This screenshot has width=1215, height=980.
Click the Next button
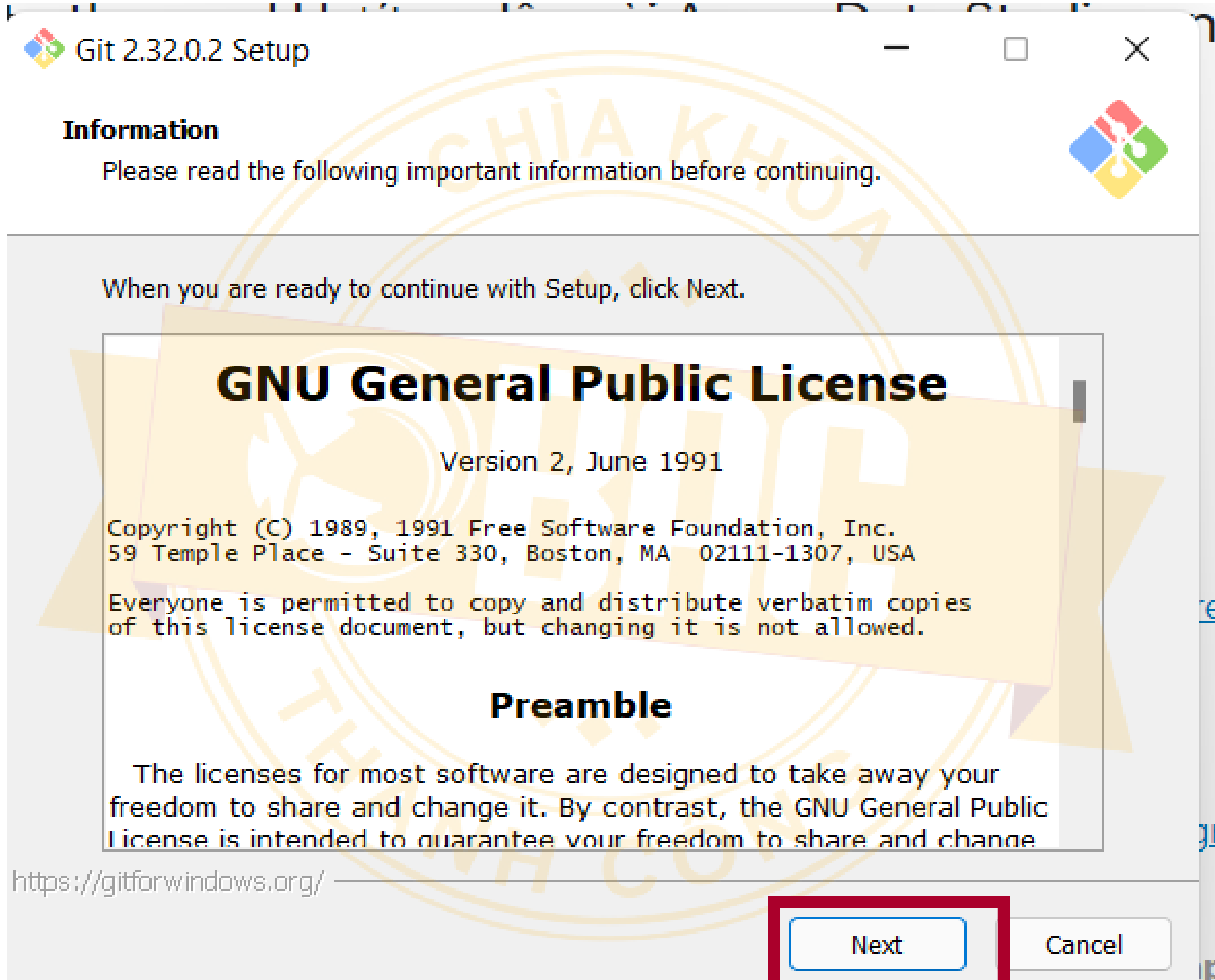coord(877,944)
